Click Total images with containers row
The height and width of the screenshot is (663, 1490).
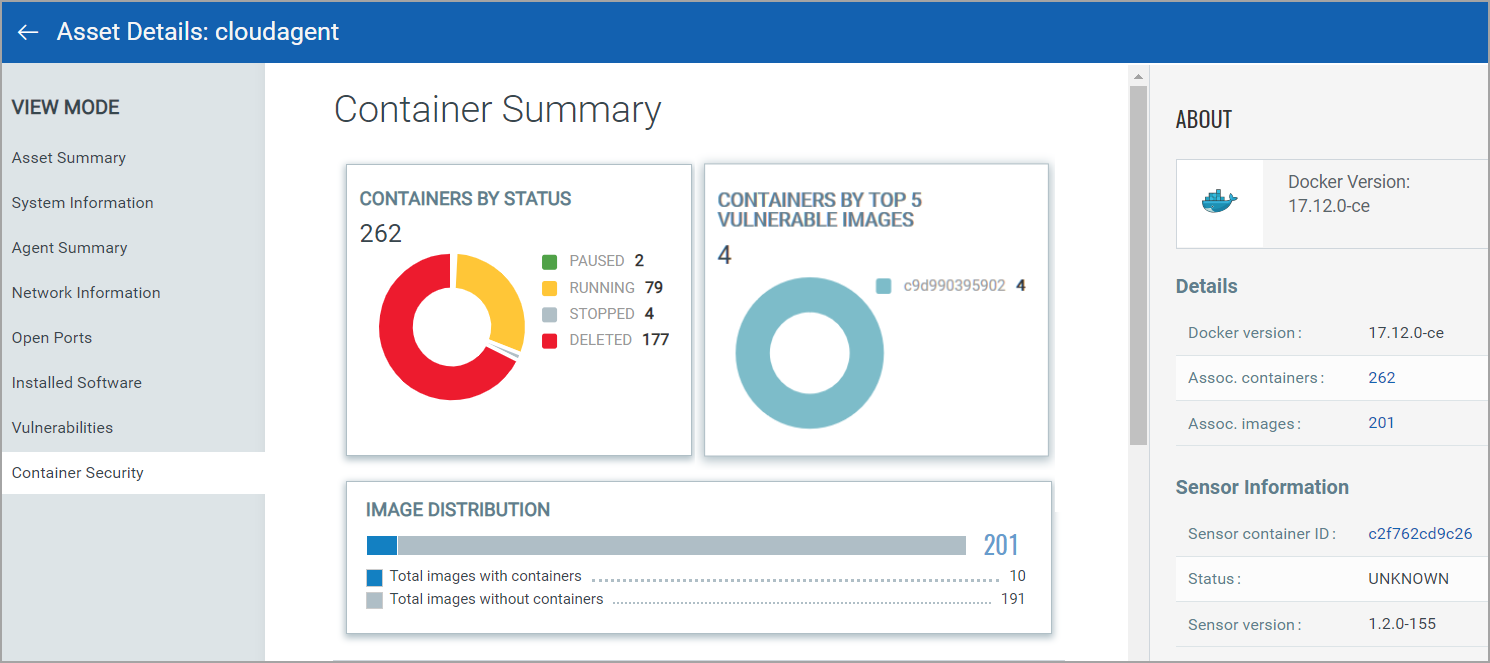coord(696,576)
